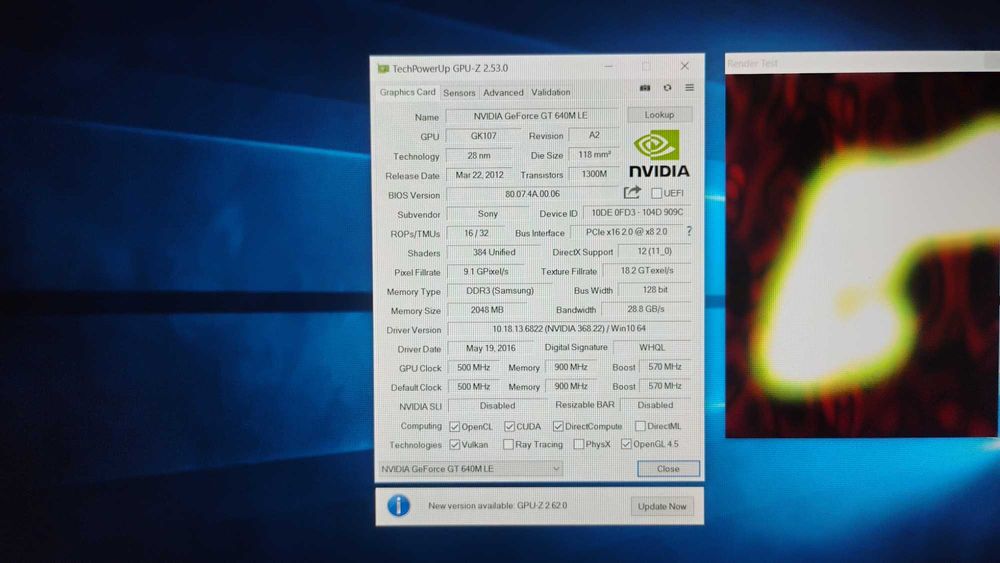Toggle the DirectCompute checkbox
Viewport: 1000px width, 563px height.
click(x=558, y=426)
